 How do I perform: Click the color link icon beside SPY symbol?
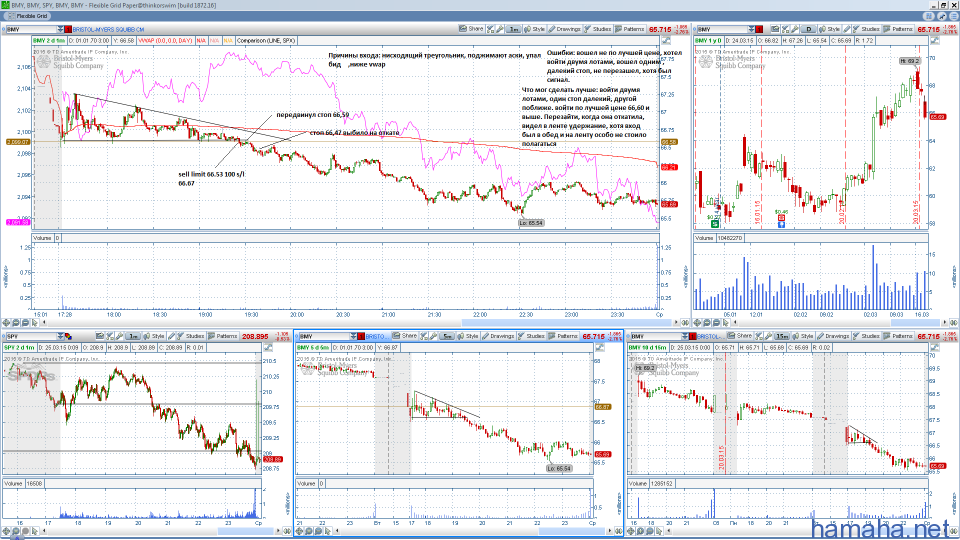68,336
